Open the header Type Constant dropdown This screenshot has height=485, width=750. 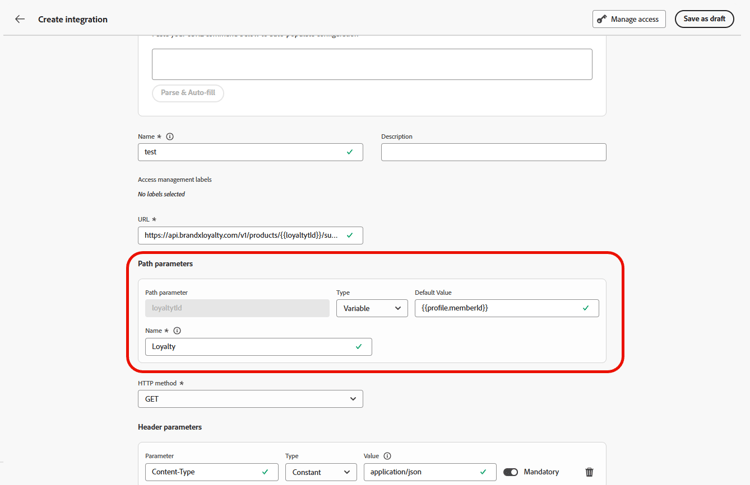pos(321,472)
